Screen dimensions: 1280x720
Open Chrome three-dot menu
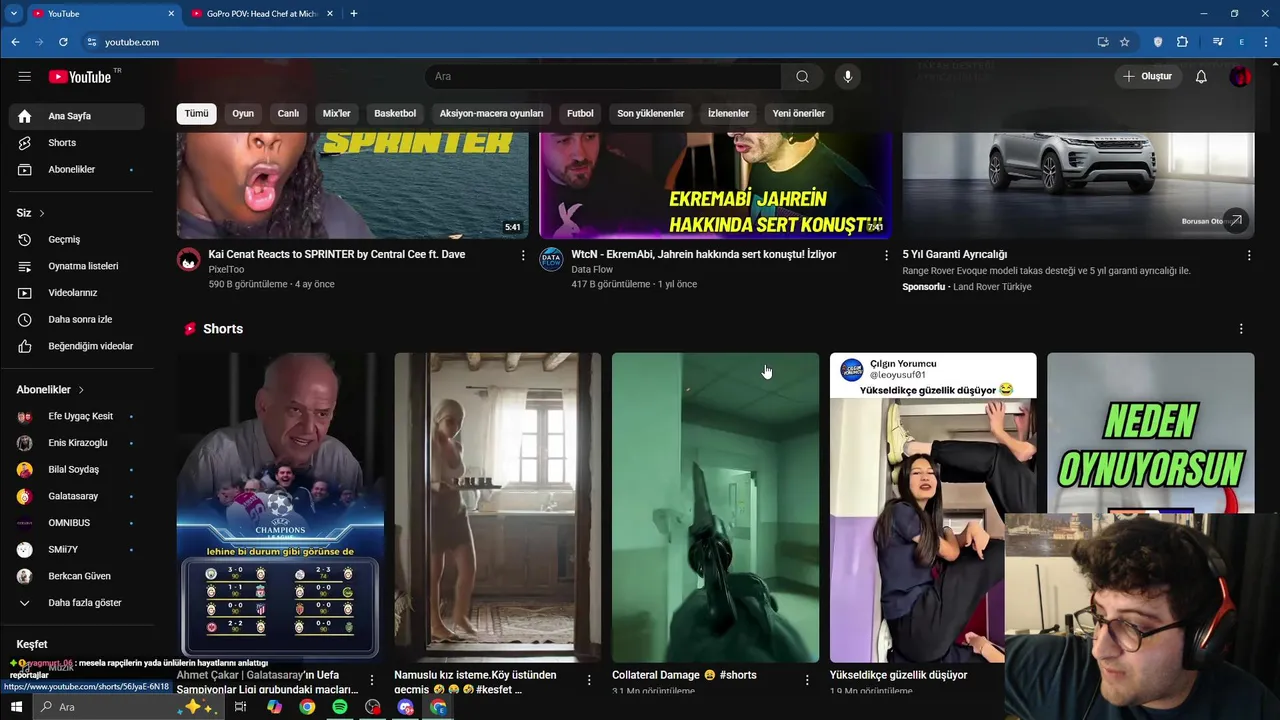pyautogui.click(x=1266, y=42)
